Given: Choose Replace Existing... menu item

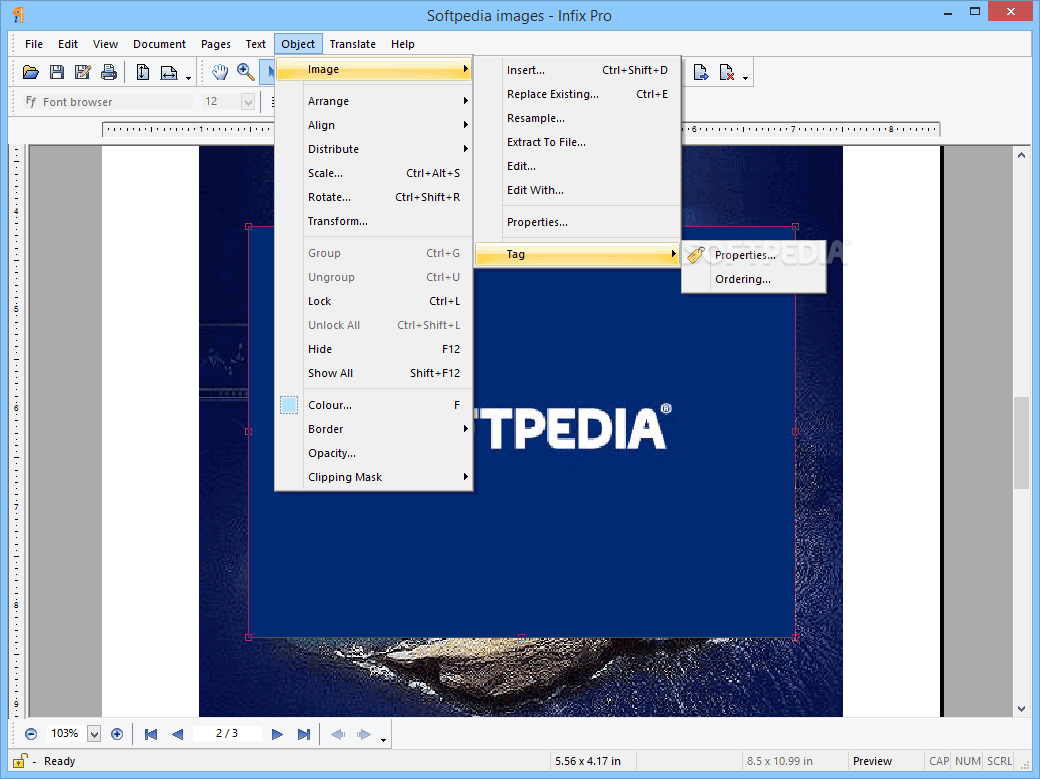Looking at the screenshot, I should (578, 94).
